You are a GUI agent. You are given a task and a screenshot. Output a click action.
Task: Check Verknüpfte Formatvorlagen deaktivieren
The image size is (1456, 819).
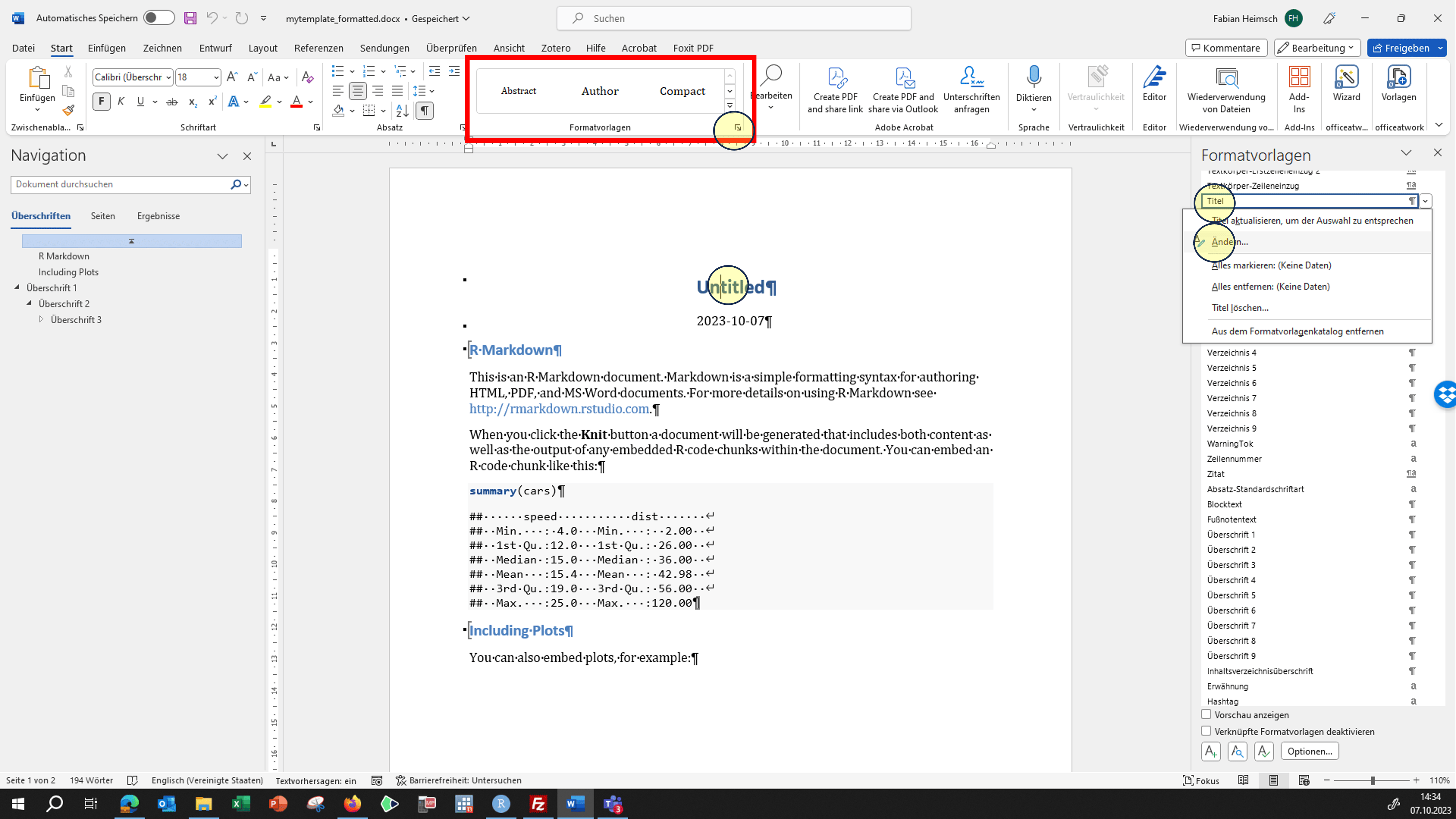(x=1206, y=731)
